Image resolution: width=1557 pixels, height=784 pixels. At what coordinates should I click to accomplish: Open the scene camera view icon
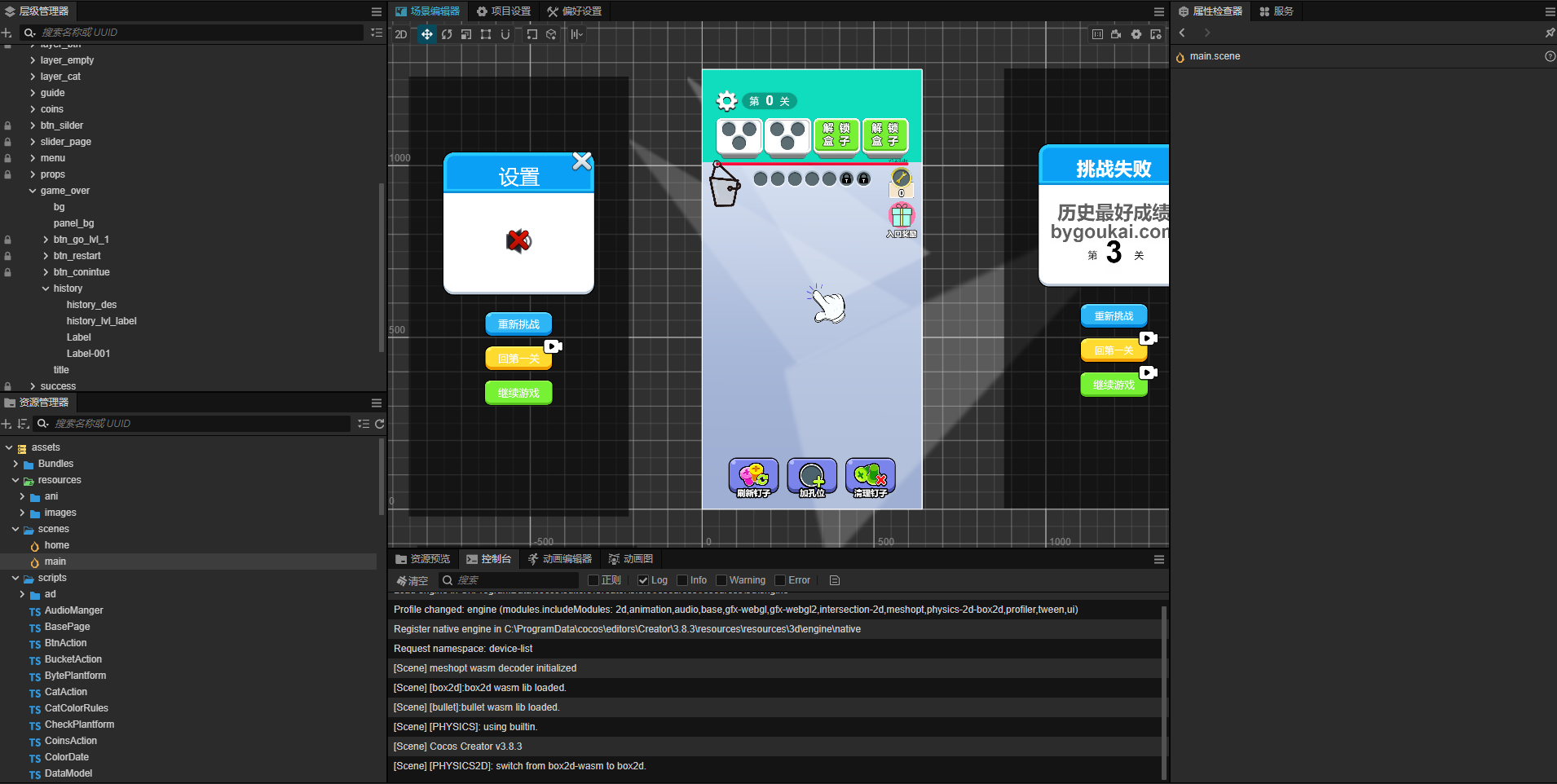pyautogui.click(x=1116, y=34)
